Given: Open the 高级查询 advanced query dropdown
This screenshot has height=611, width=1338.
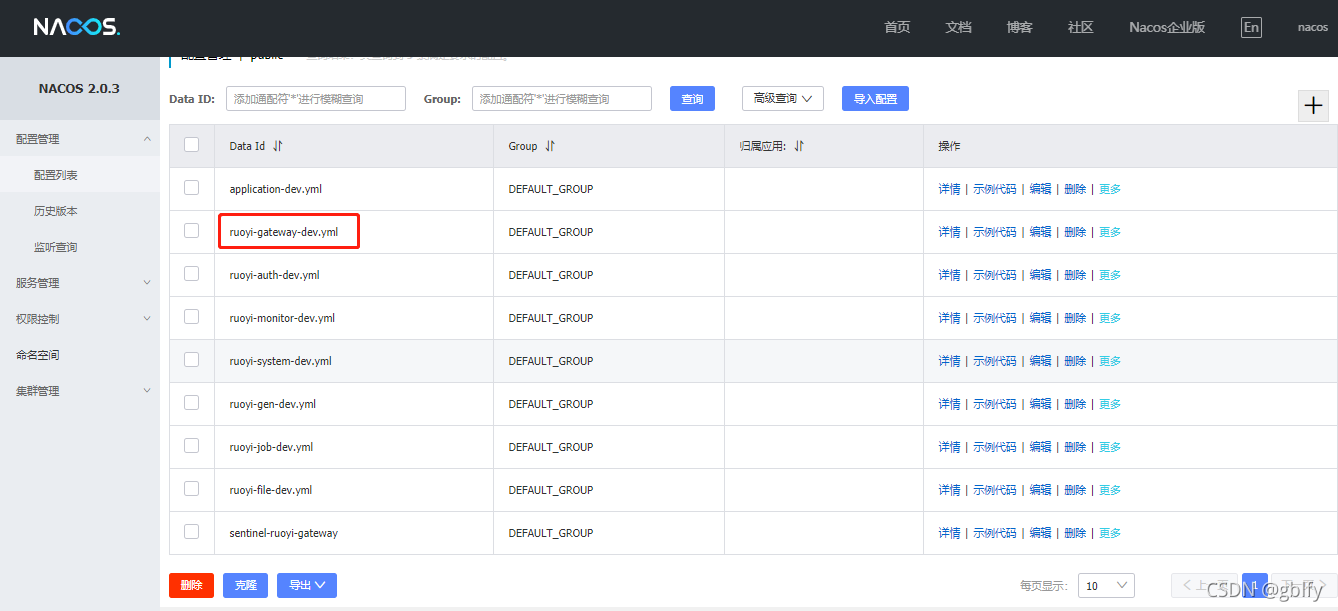Looking at the screenshot, I should click(782, 98).
